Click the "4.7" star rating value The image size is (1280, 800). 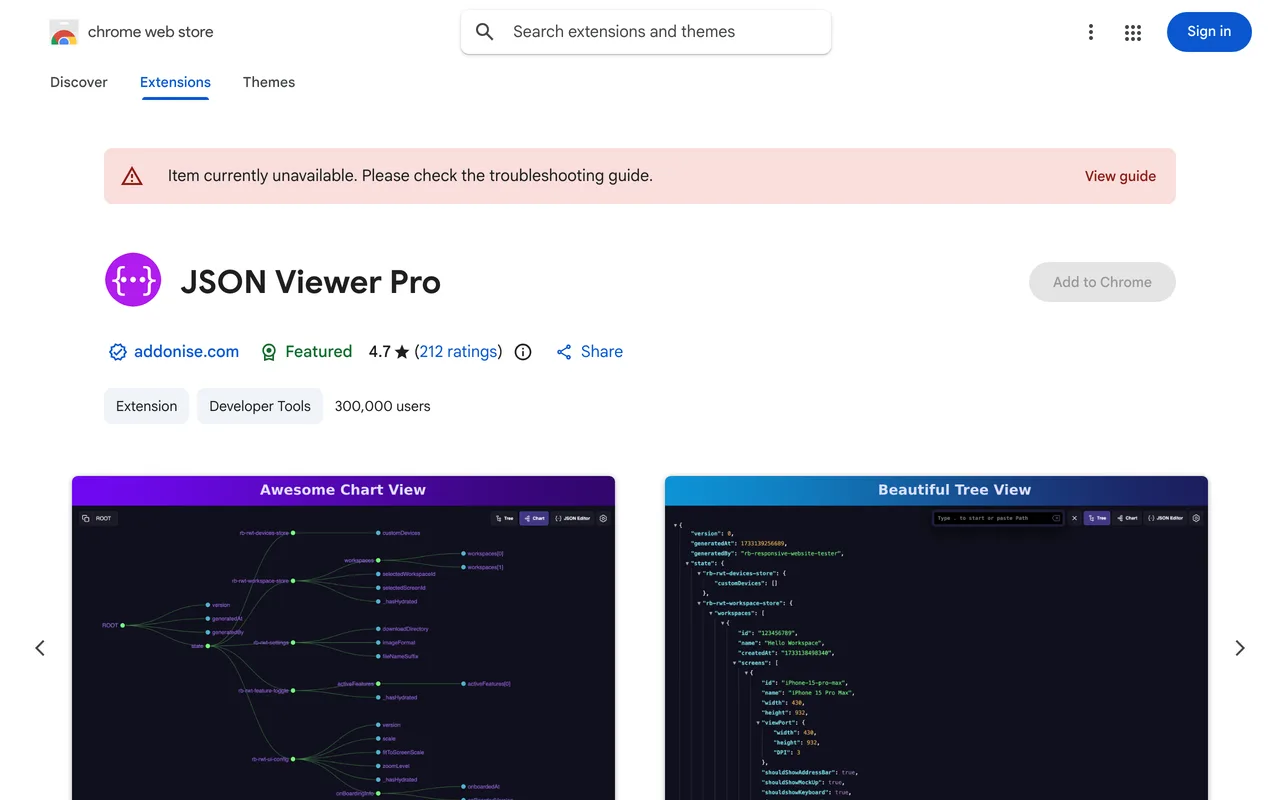coord(380,352)
